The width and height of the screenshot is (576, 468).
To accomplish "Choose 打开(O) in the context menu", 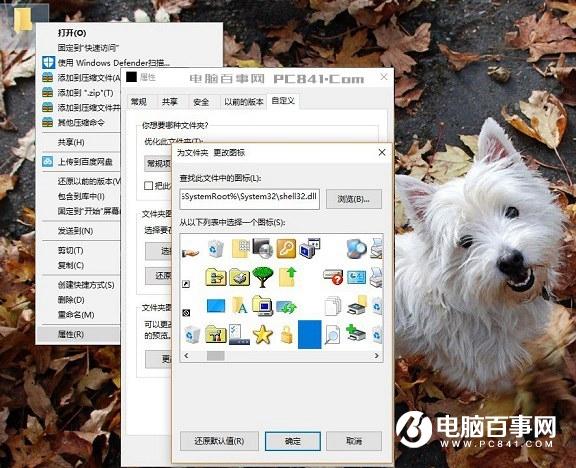I will coord(72,33).
